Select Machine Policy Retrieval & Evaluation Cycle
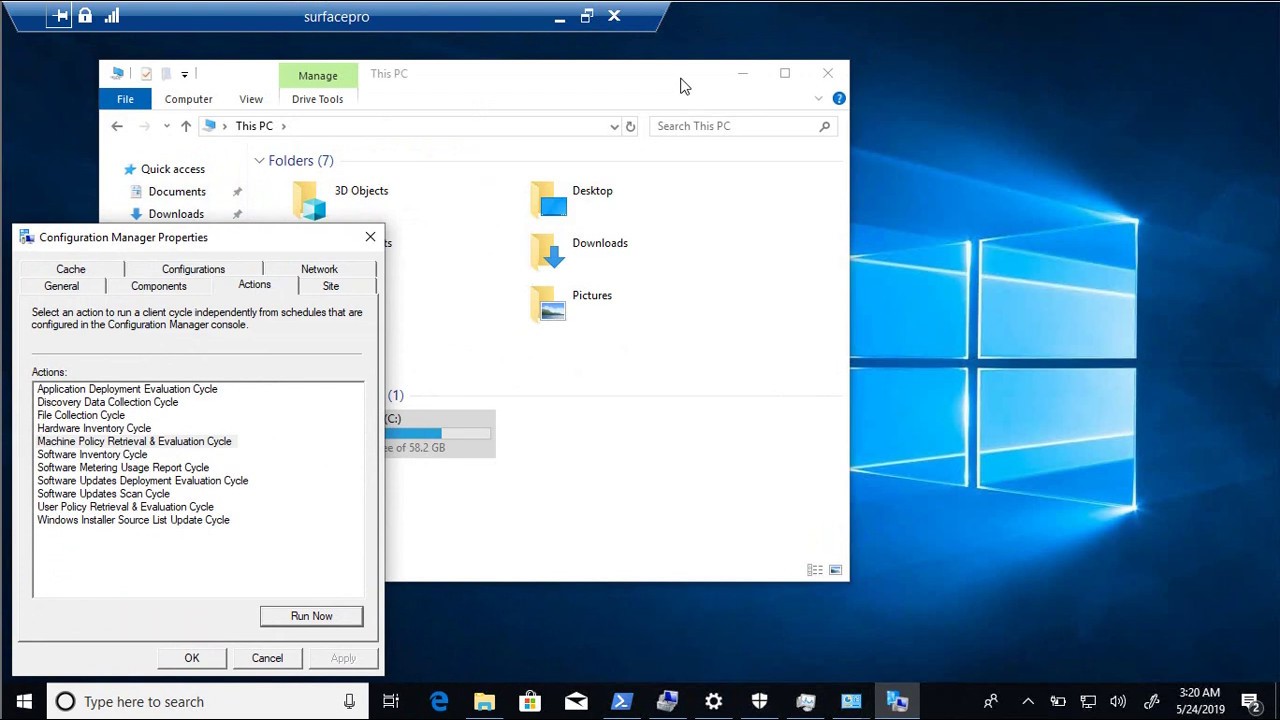Image resolution: width=1280 pixels, height=720 pixels. pos(134,441)
